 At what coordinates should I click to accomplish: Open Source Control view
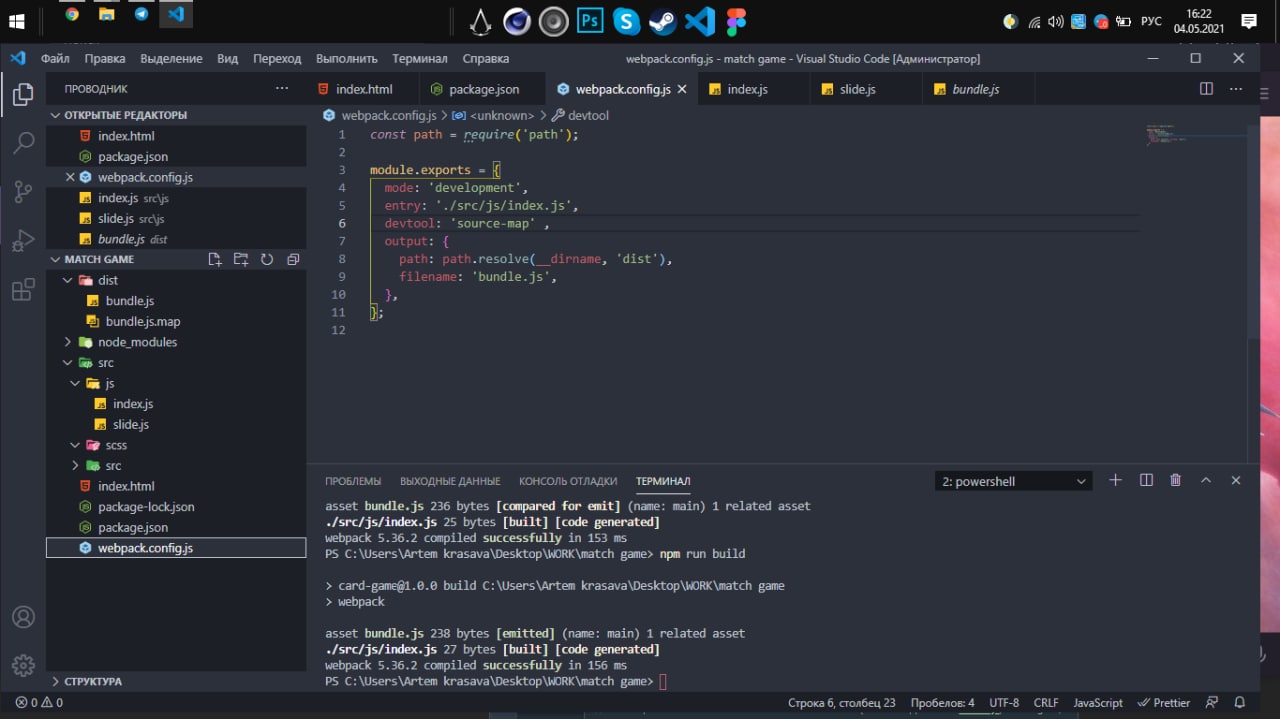pos(23,192)
